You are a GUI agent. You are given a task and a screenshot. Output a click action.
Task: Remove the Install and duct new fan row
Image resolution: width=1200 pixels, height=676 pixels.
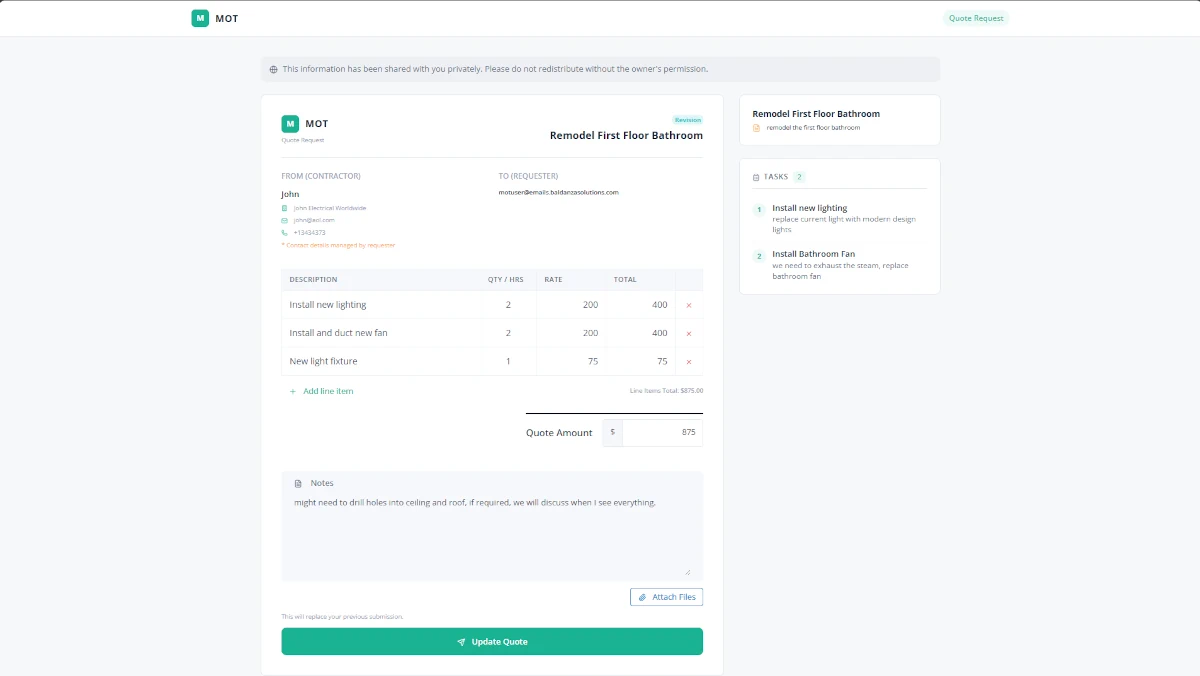click(689, 332)
